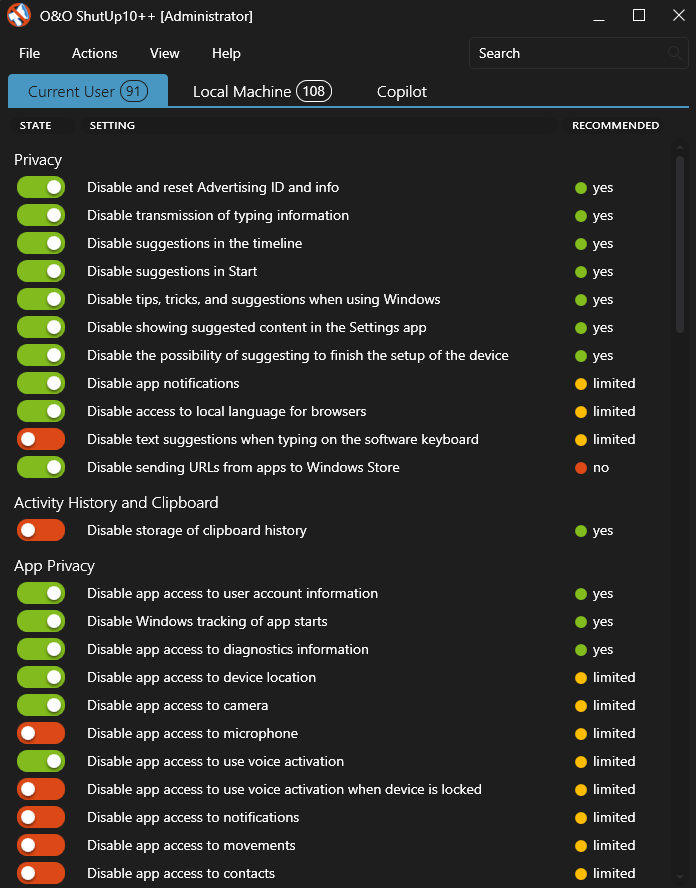
Task: Toggle Disable app access to user account information
Action: pos(41,594)
